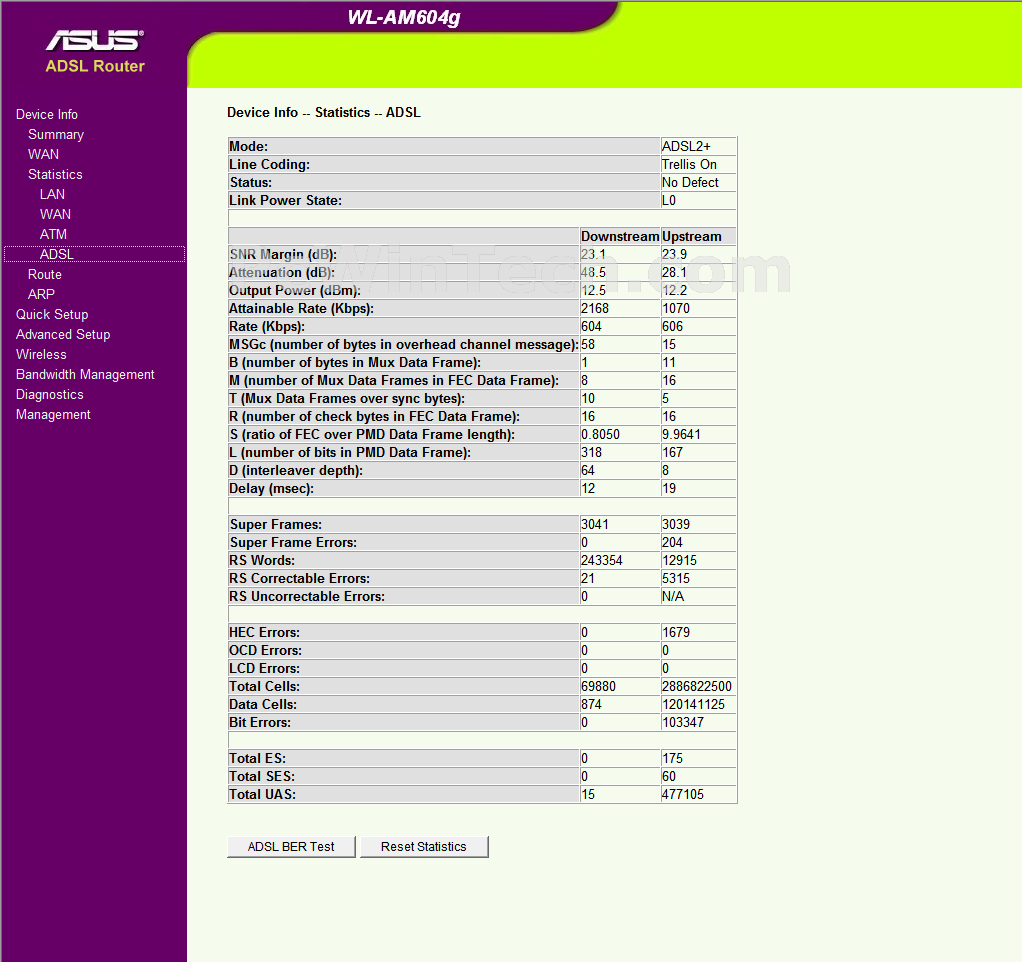
Task: Open Statistics section in sidebar
Action: coord(55,175)
